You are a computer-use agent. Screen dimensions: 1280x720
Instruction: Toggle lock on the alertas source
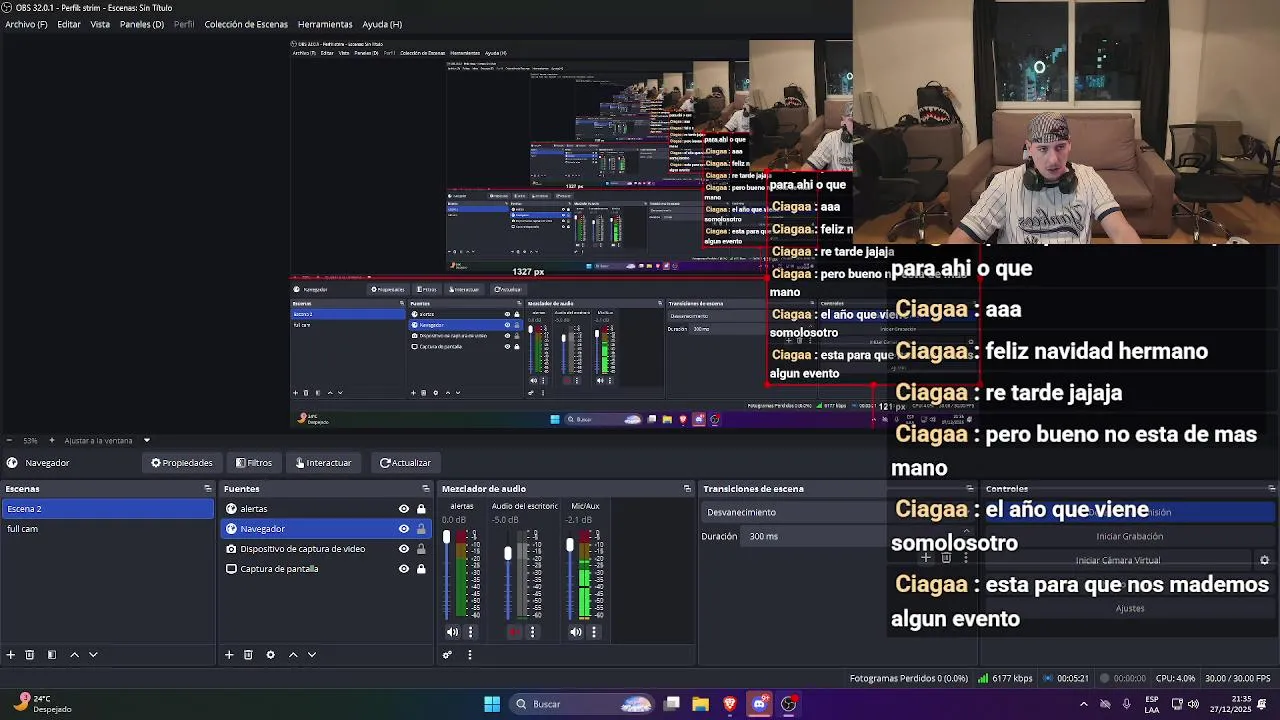[x=421, y=509]
